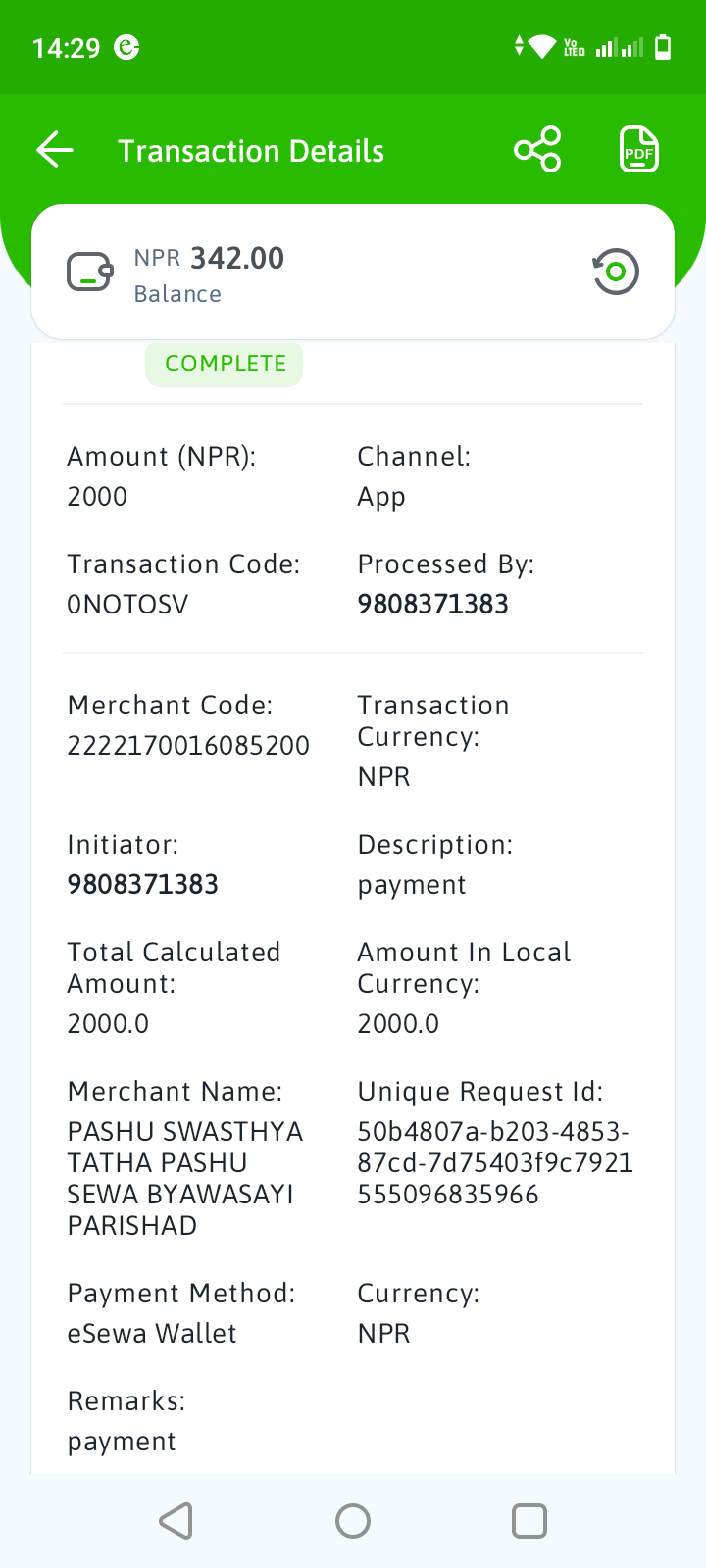This screenshot has width=706, height=1568.
Task: Tap the Transaction Details title
Action: (x=251, y=151)
